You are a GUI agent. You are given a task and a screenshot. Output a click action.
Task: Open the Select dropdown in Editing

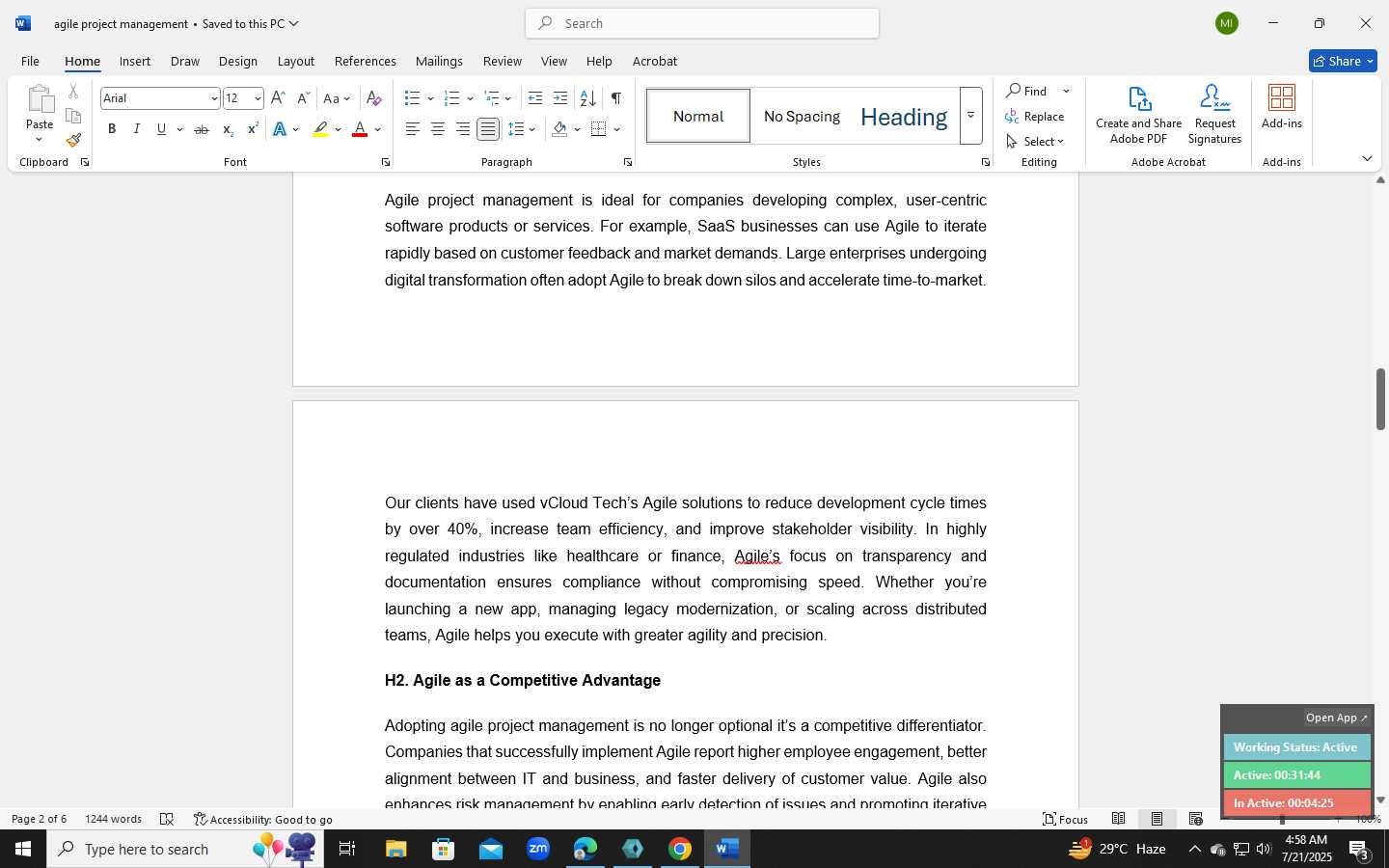tap(1035, 142)
